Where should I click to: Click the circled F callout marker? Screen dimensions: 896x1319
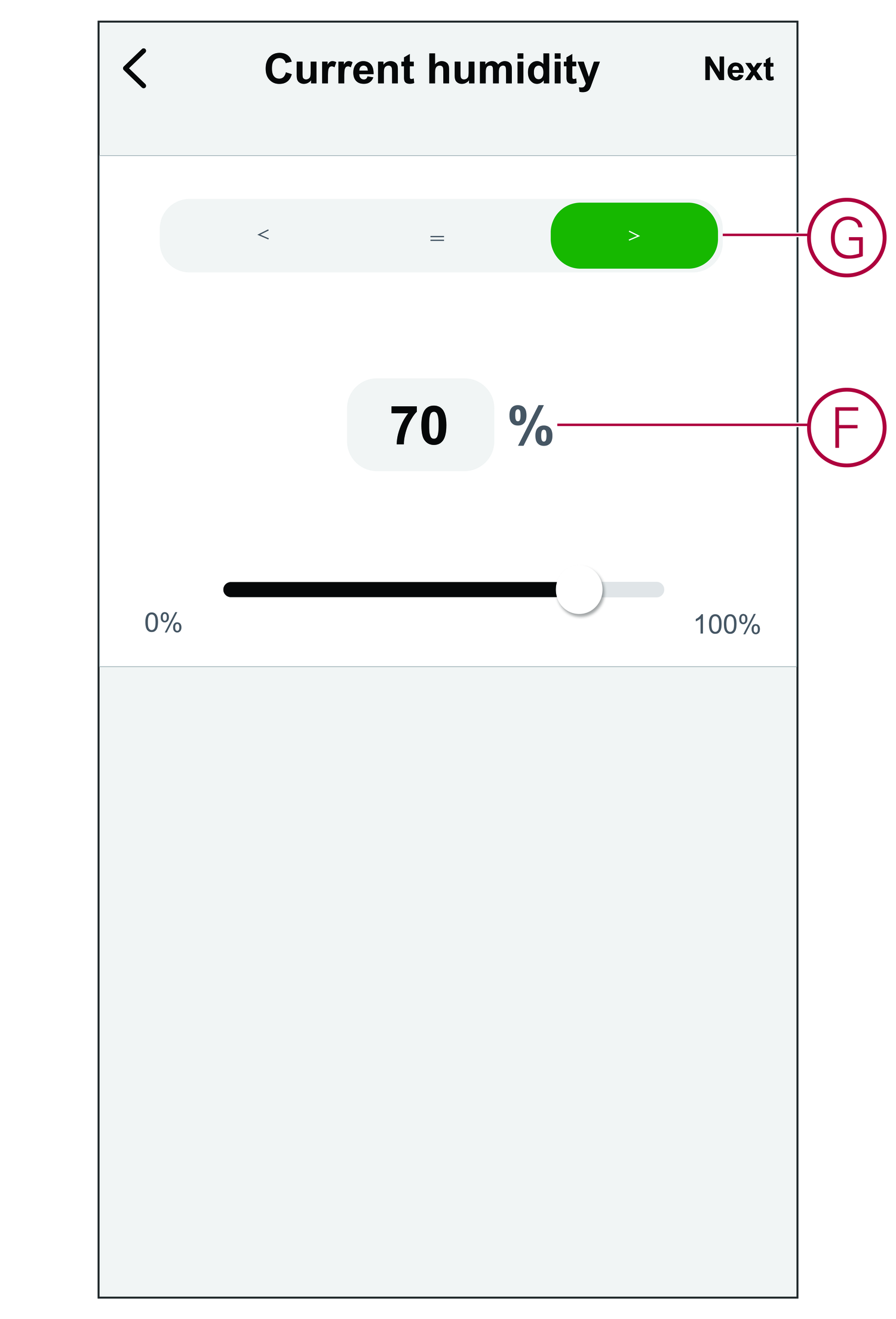(x=846, y=427)
